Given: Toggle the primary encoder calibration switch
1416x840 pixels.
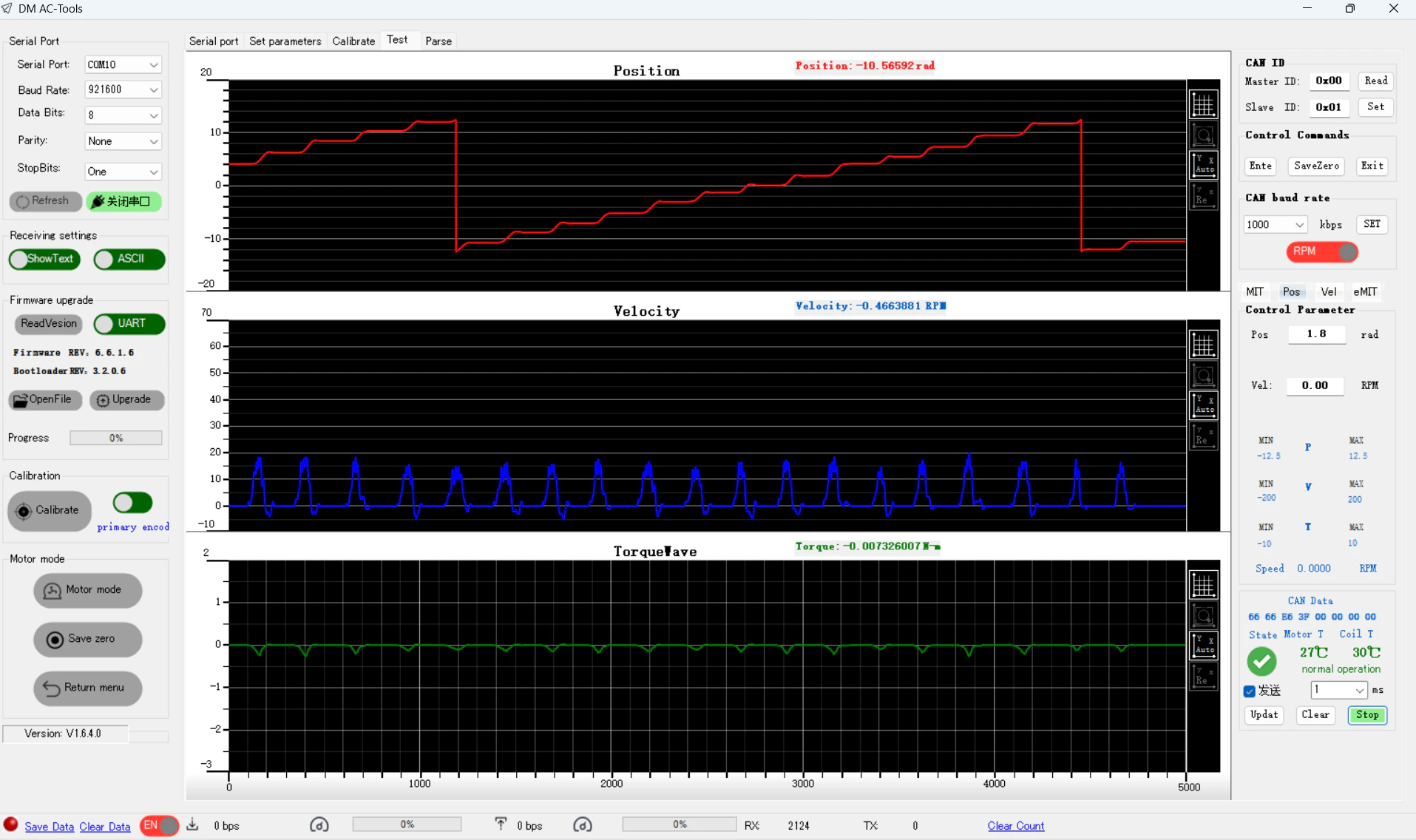Looking at the screenshot, I should click(132, 503).
